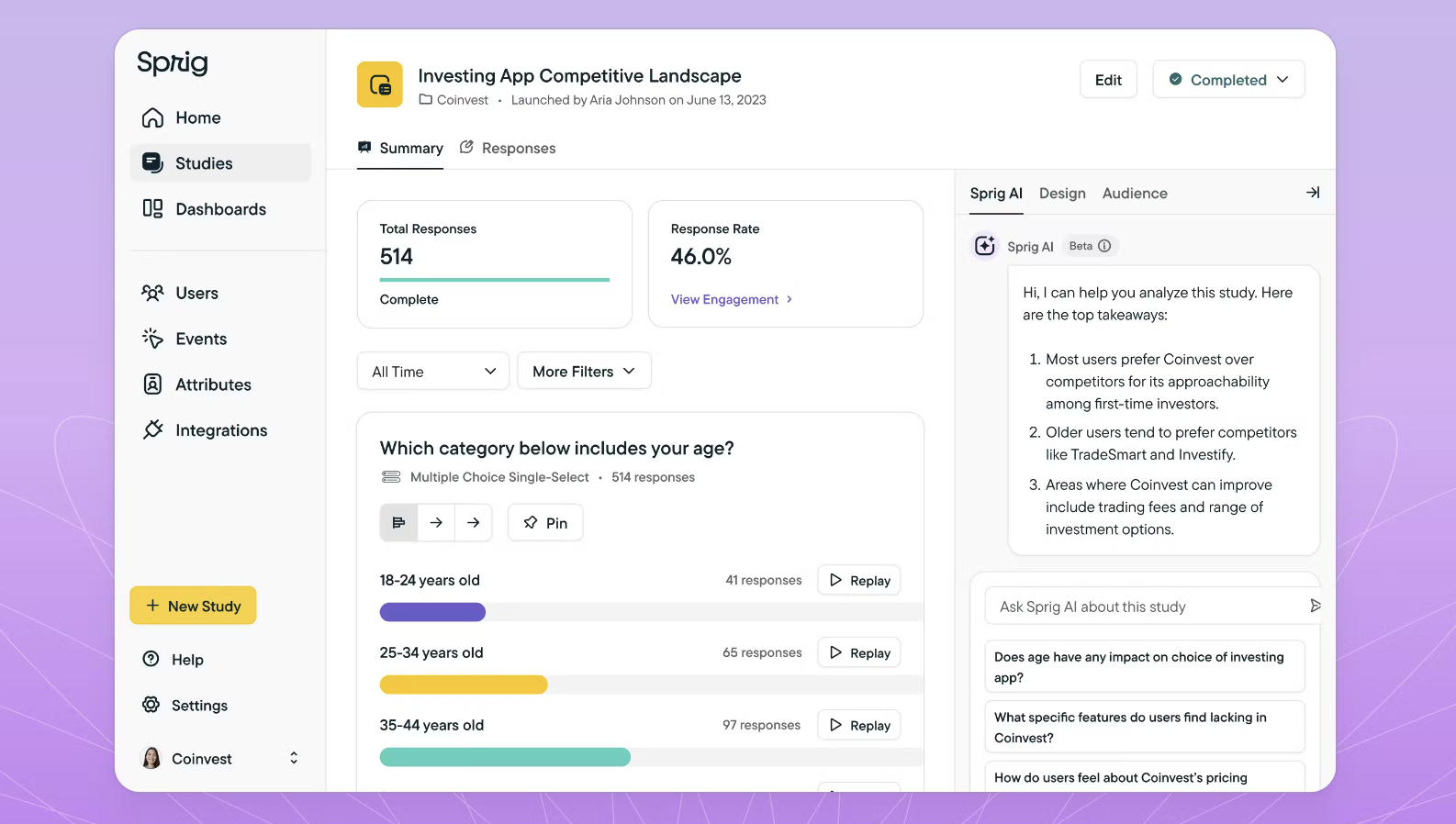The image size is (1456, 824).
Task: Select the Coinvest pricing suggested question
Action: 1145,777
